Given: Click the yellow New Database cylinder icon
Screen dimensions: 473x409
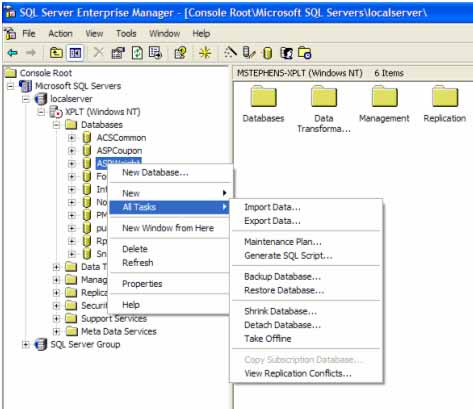Looking at the screenshot, I should pyautogui.click(x=268, y=53).
